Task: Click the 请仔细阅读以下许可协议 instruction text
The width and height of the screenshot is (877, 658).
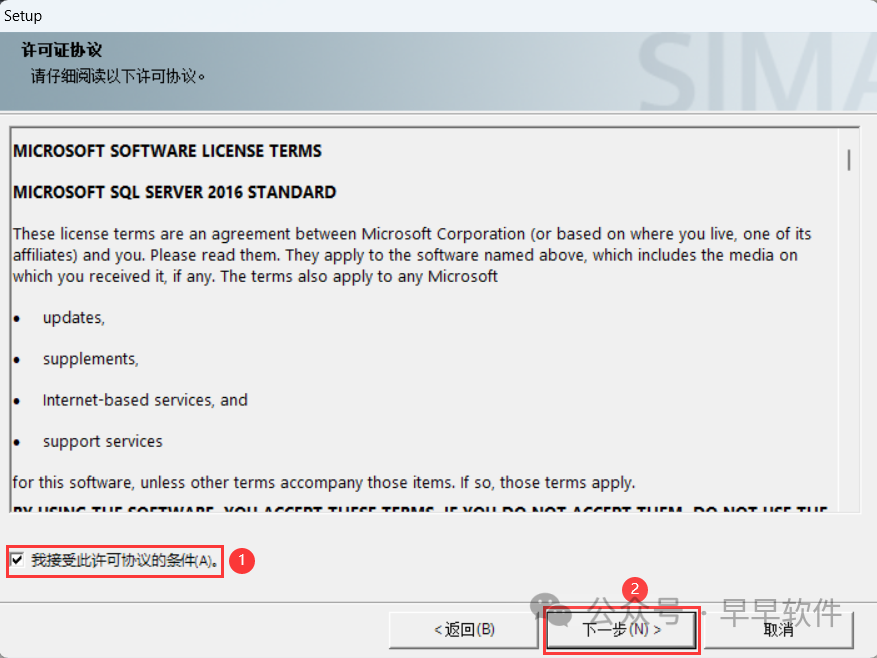Action: 118,75
